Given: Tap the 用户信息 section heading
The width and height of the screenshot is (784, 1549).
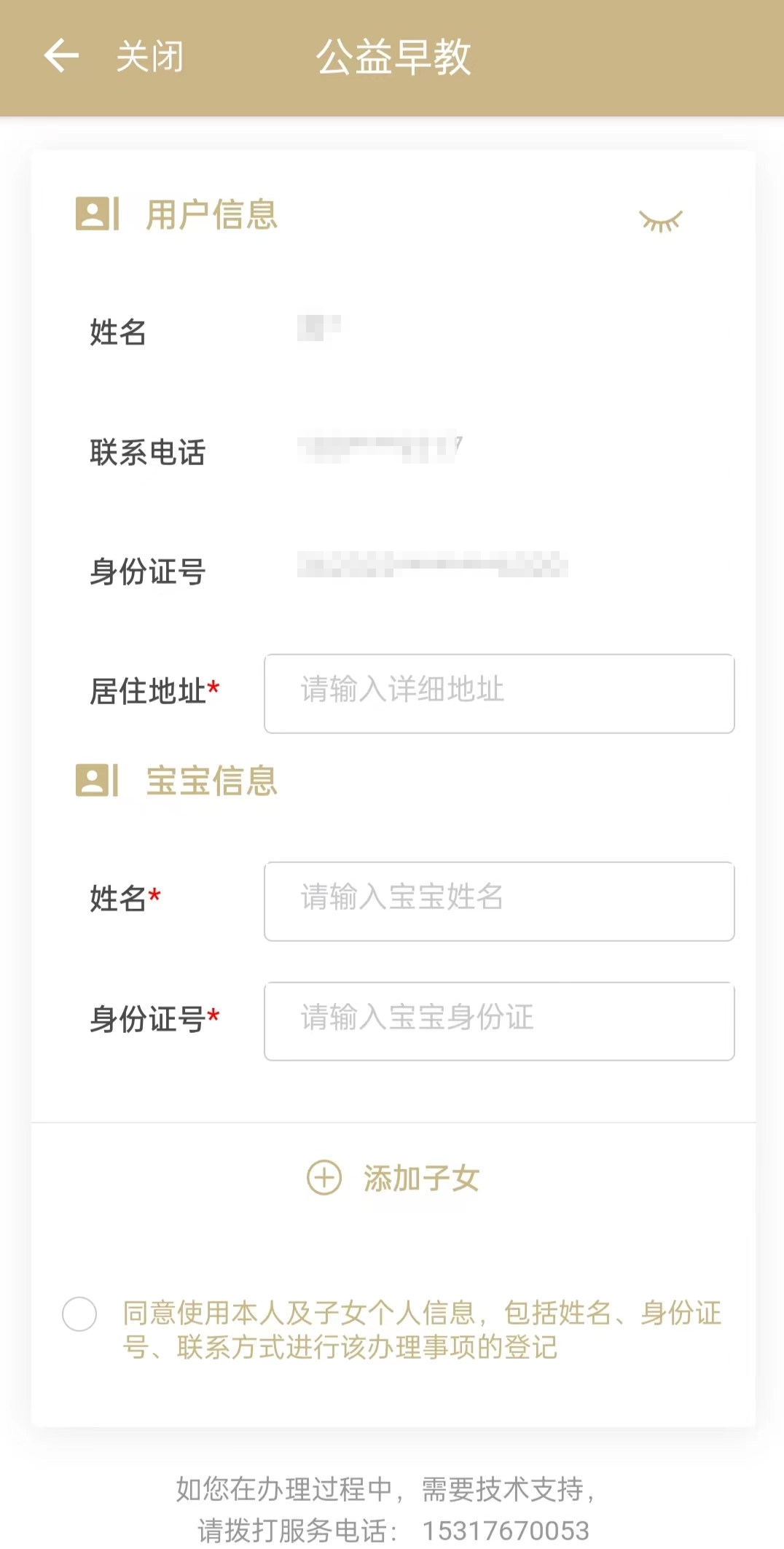Looking at the screenshot, I should [212, 214].
